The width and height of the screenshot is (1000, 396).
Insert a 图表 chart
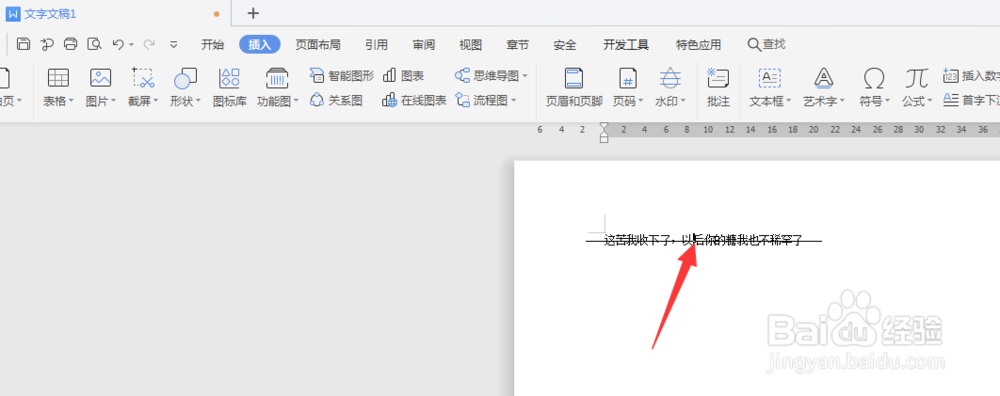(403, 76)
